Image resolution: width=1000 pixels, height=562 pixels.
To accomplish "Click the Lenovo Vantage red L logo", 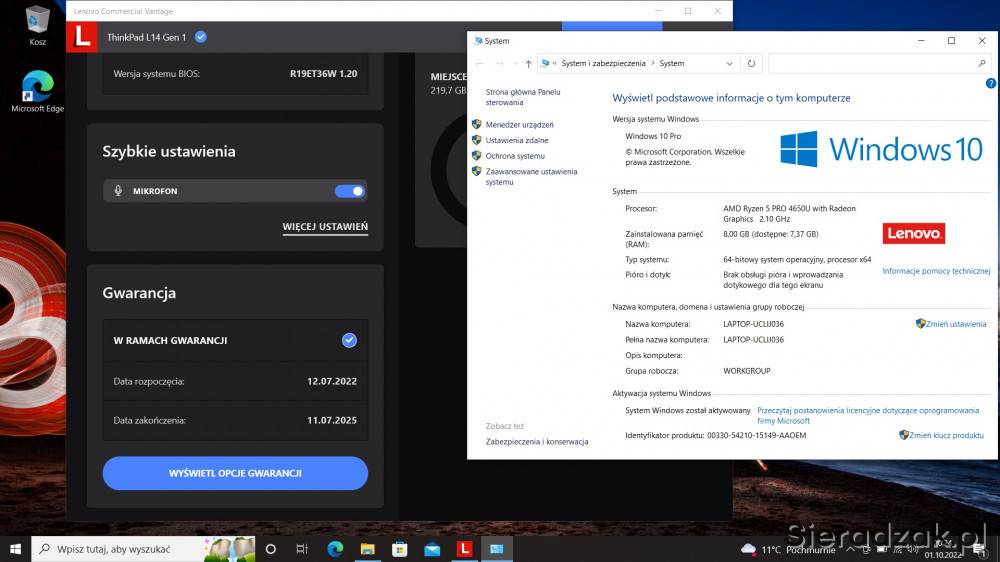I will click(83, 37).
